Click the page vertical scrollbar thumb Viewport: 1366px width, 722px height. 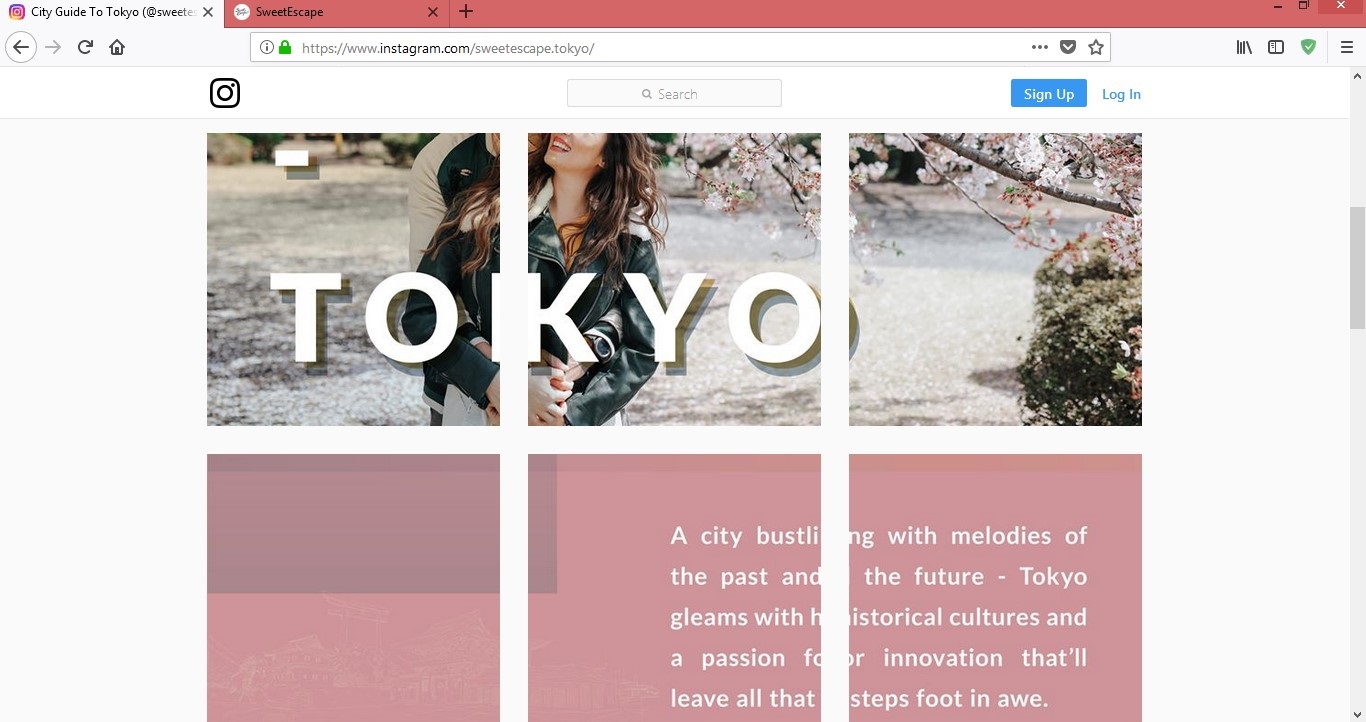pos(1357,267)
